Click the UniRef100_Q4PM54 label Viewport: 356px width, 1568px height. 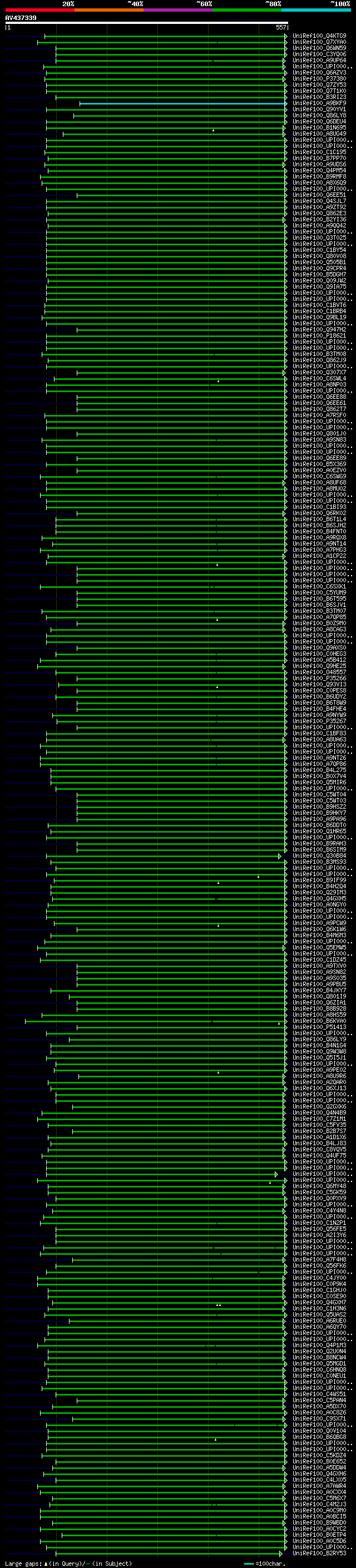[319, 170]
